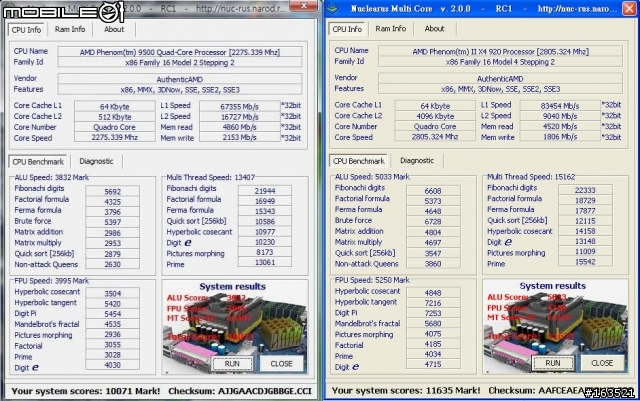Click the 10071 Mark system score status text
This screenshot has height=401, width=640.
86,391
